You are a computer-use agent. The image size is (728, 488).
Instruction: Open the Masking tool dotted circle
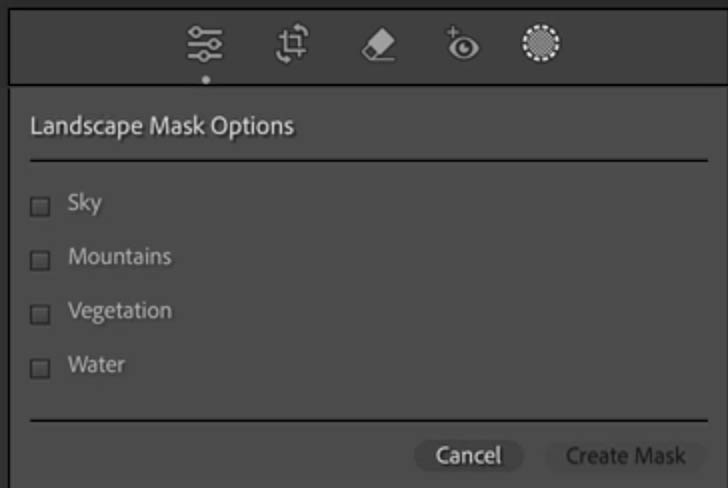point(541,43)
